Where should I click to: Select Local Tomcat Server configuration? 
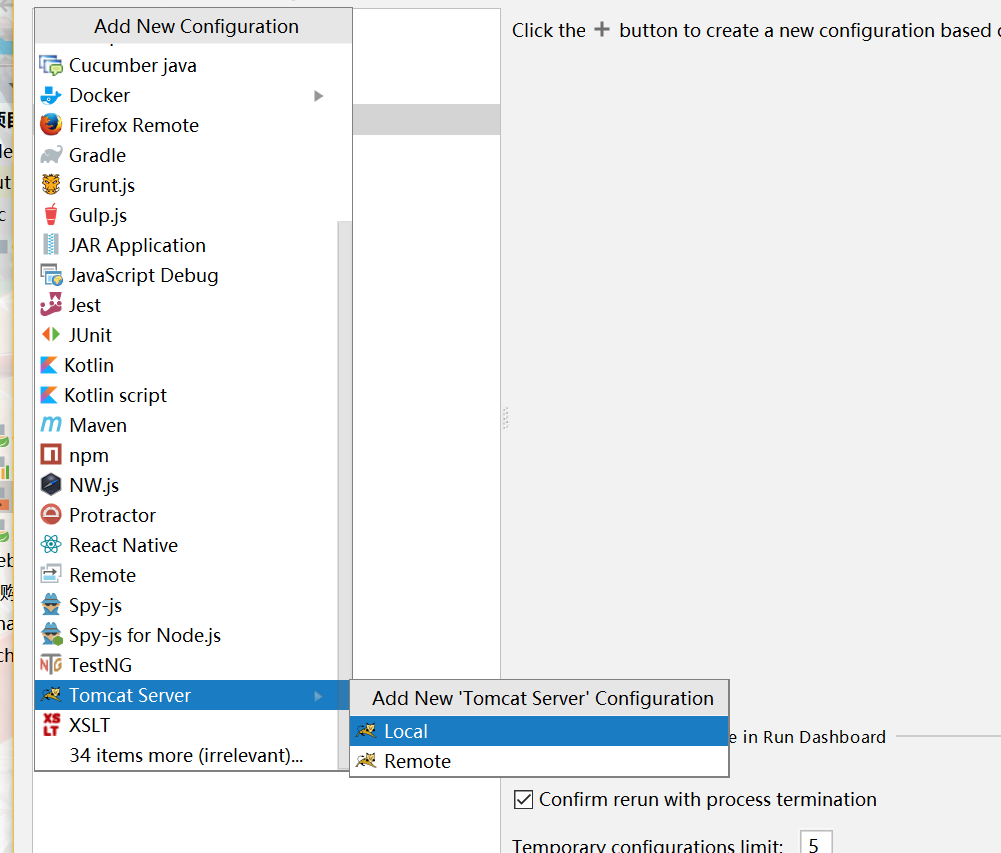click(x=539, y=731)
